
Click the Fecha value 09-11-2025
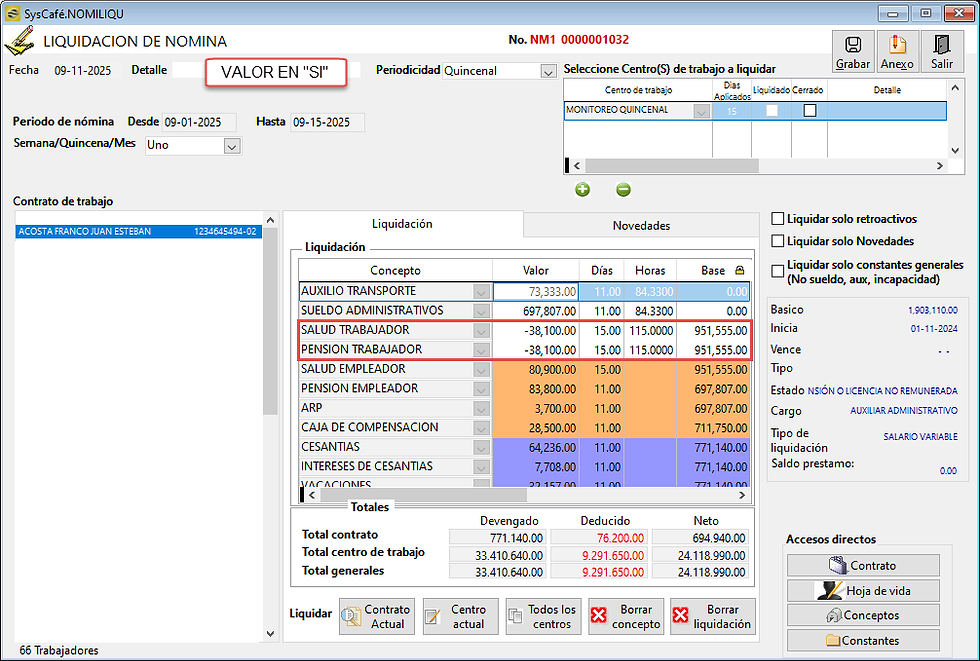coord(82,71)
